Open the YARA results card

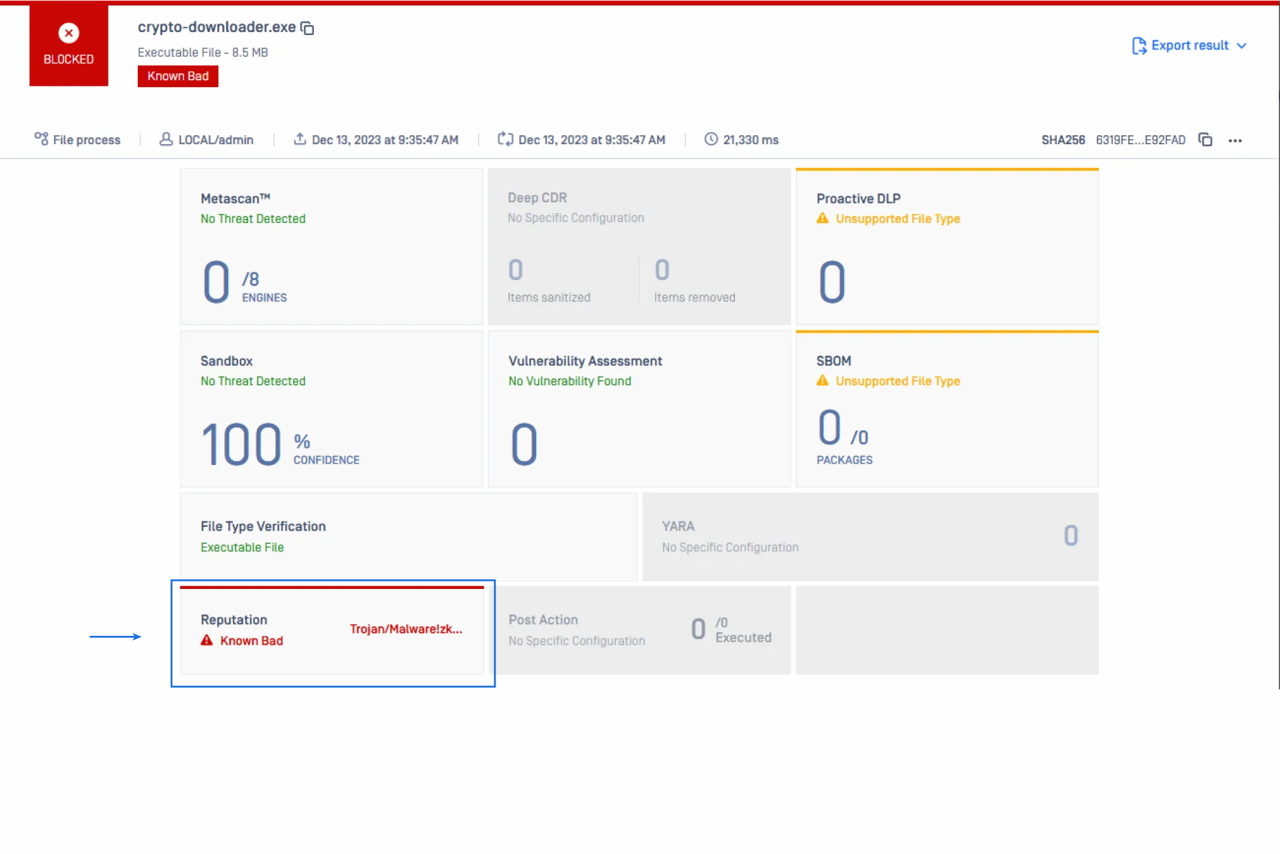870,537
